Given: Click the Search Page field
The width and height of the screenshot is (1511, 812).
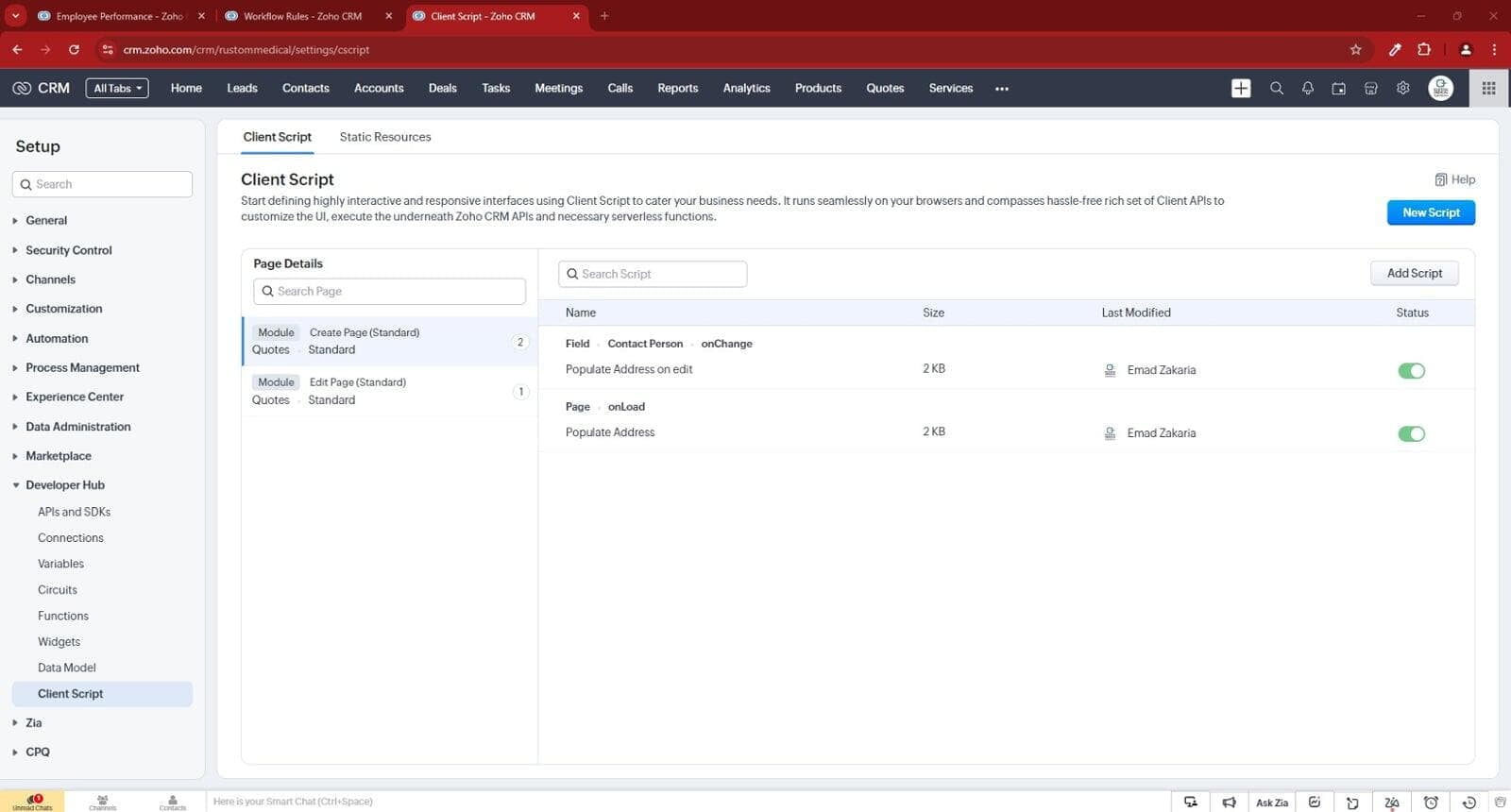Looking at the screenshot, I should (x=389, y=291).
